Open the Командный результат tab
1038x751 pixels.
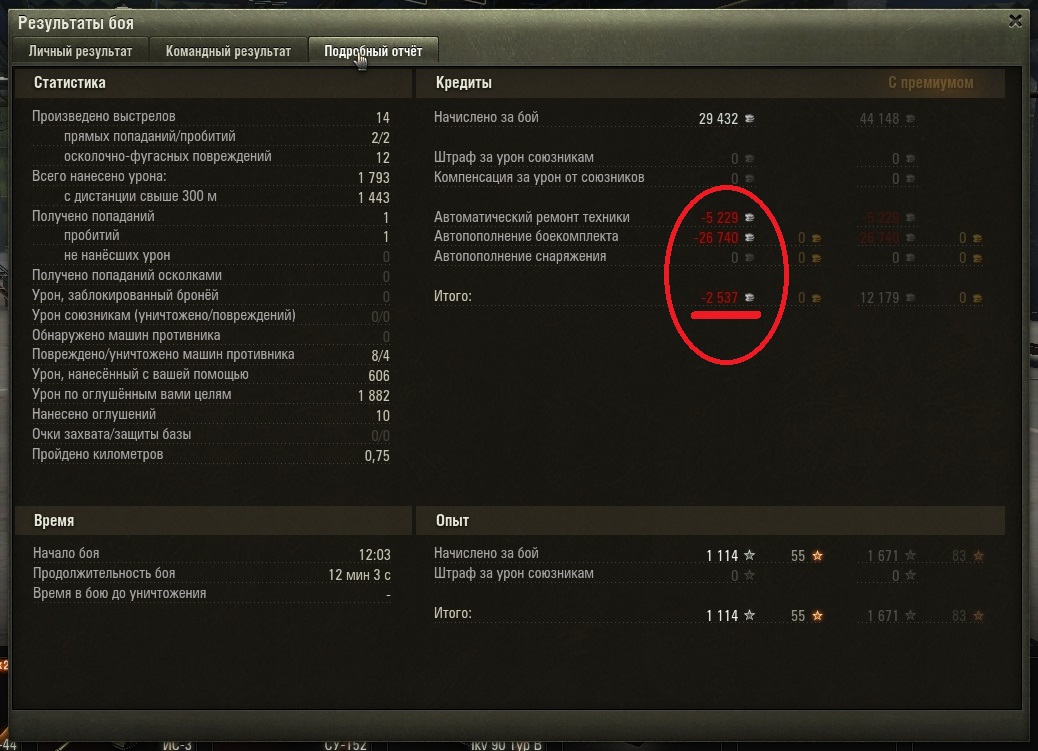pyautogui.click(x=228, y=51)
